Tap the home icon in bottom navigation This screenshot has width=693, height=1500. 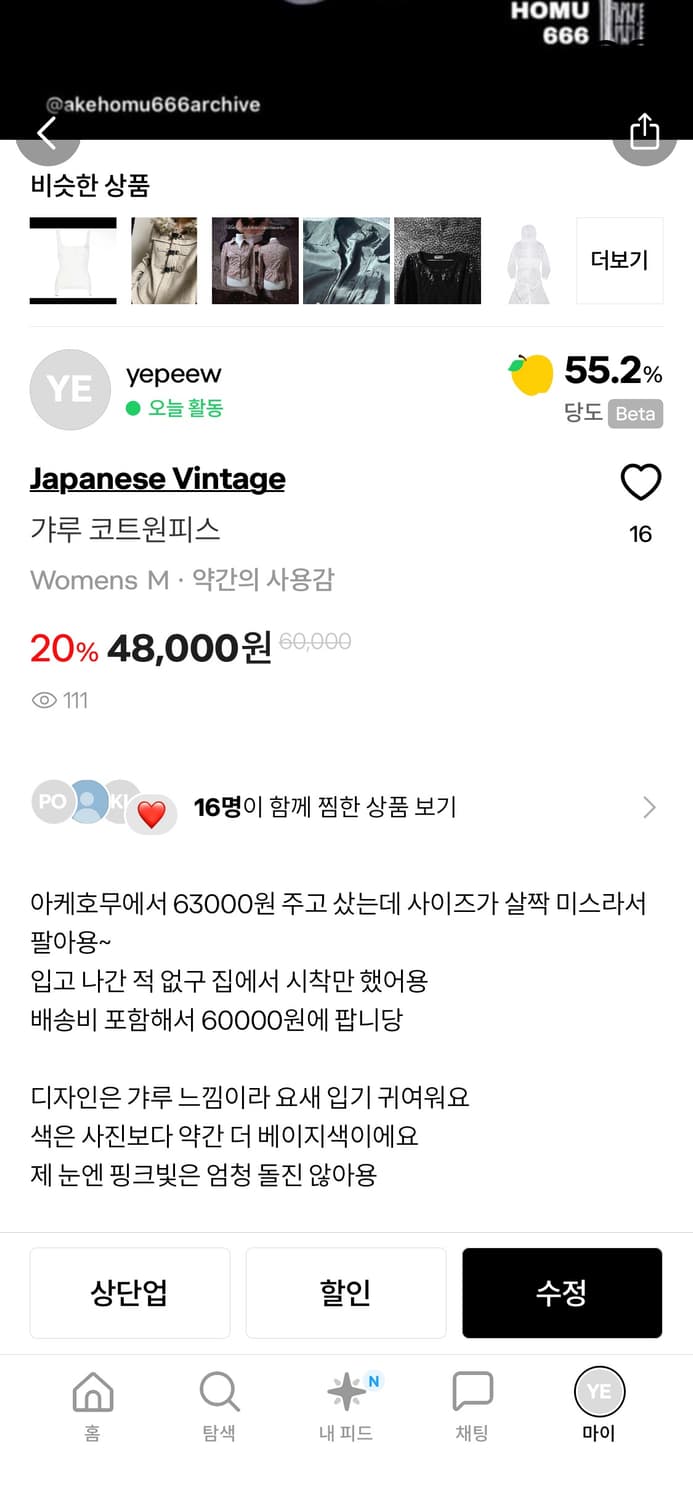click(x=92, y=1392)
